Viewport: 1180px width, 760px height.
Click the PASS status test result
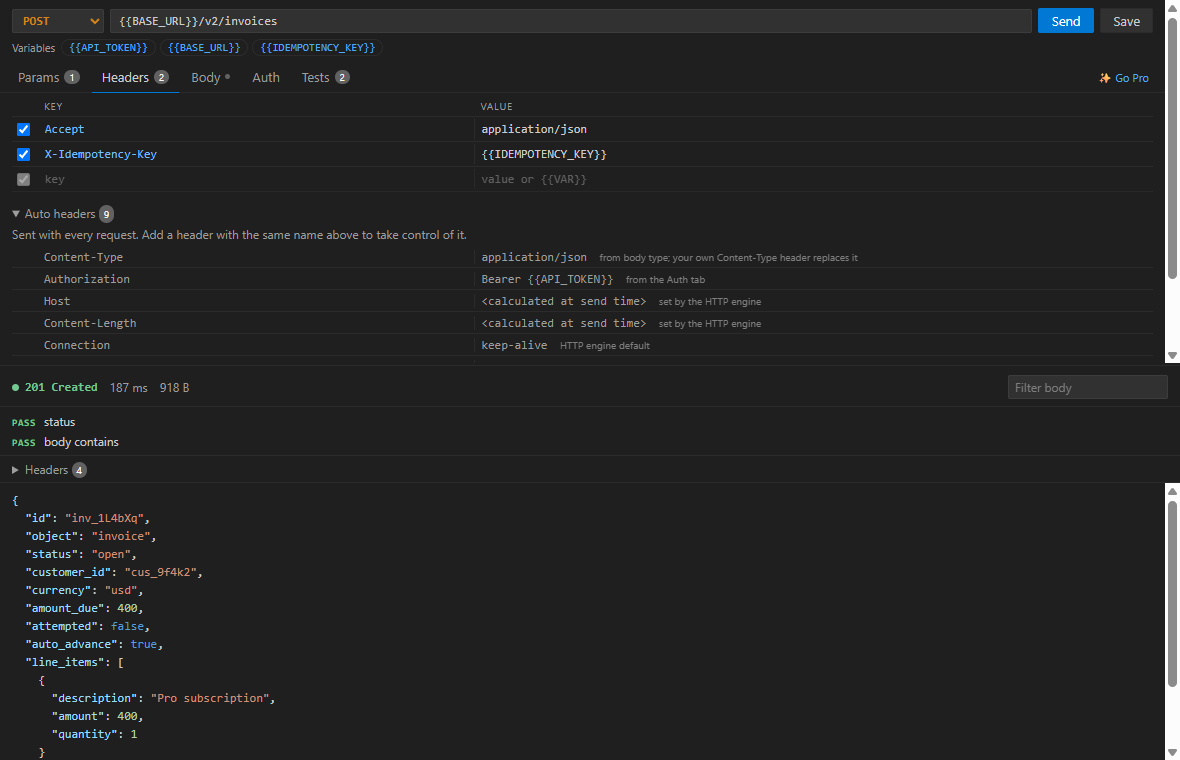pos(44,422)
